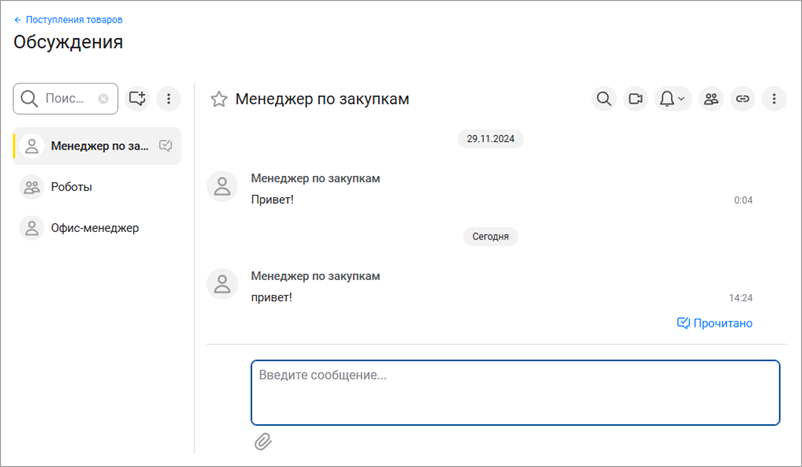The image size is (802, 467).
Task: Select the Роботы conversation
Action: pyautogui.click(x=72, y=187)
